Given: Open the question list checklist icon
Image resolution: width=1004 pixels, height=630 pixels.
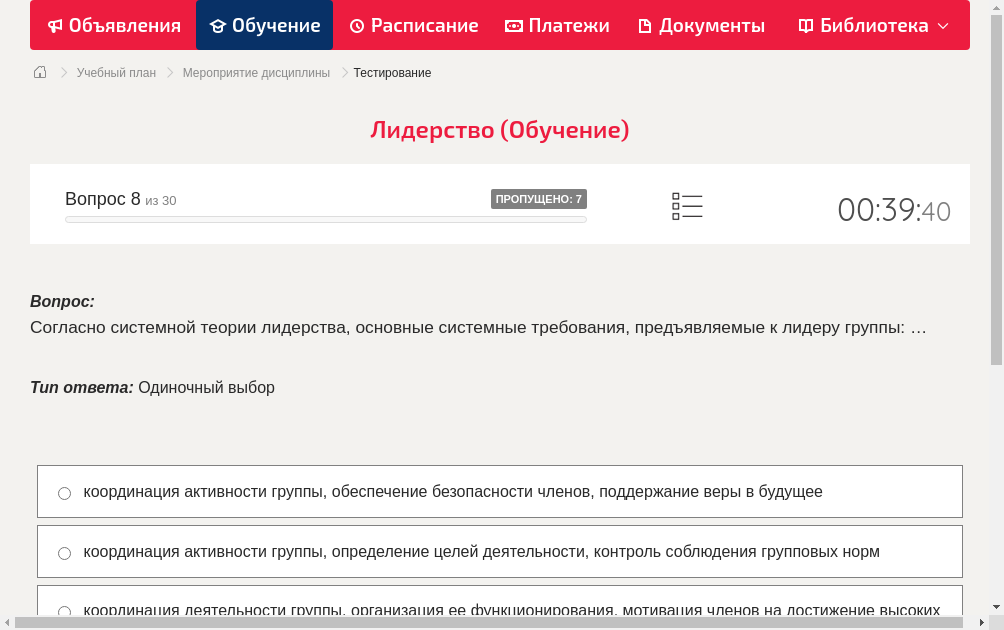Looking at the screenshot, I should click(x=687, y=205).
